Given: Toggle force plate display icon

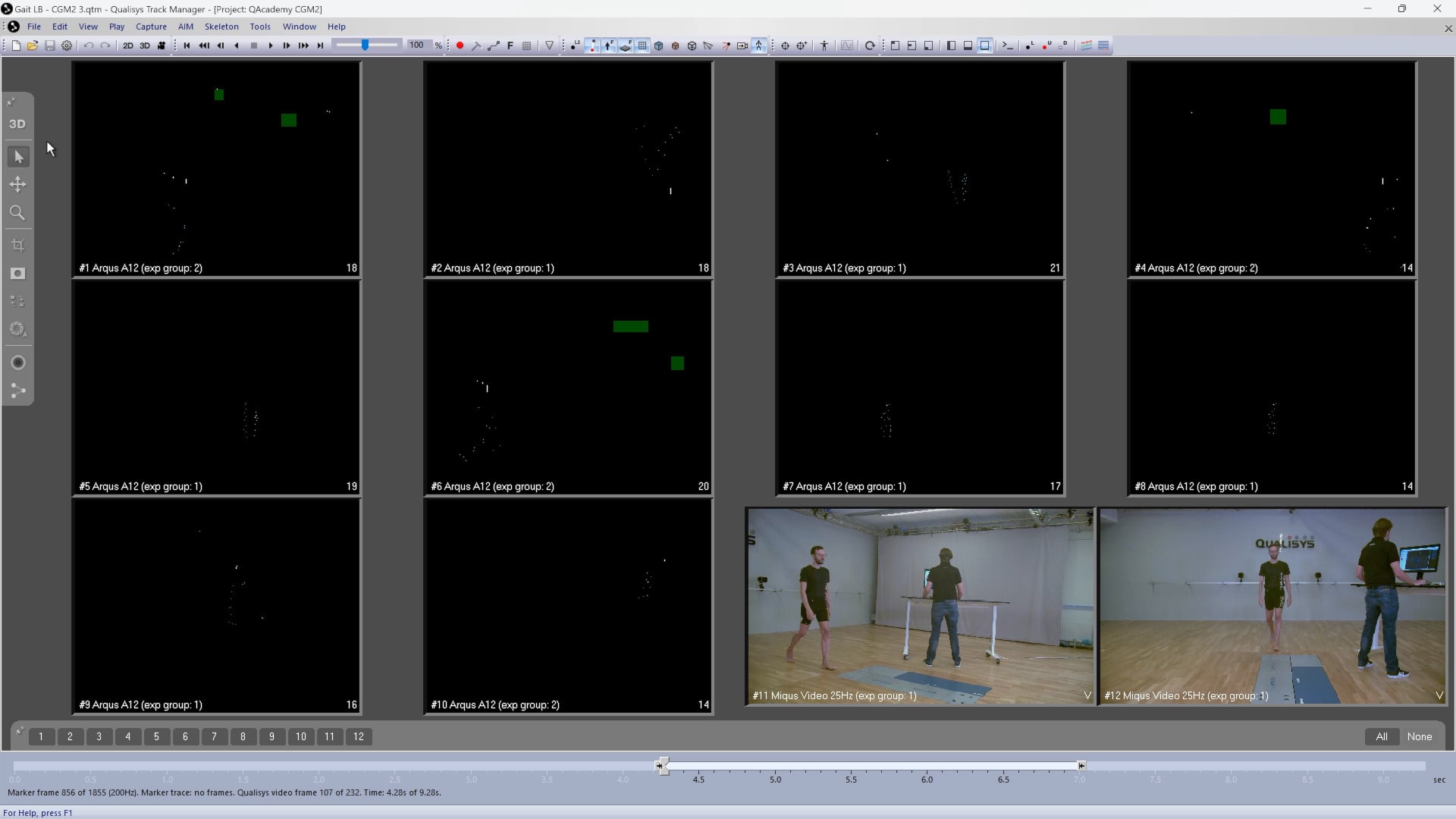Looking at the screenshot, I should pos(626,45).
